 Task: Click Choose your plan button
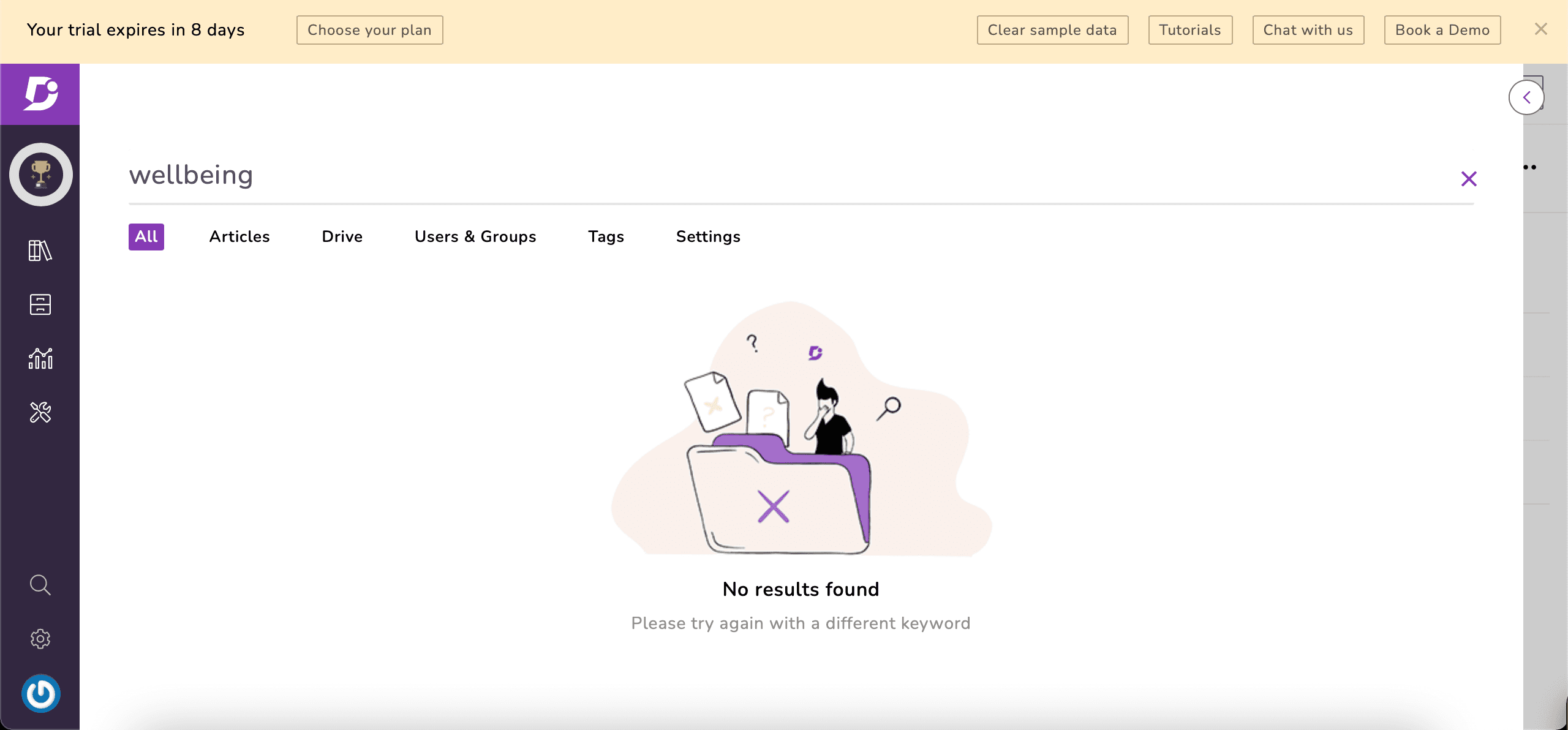pos(369,29)
